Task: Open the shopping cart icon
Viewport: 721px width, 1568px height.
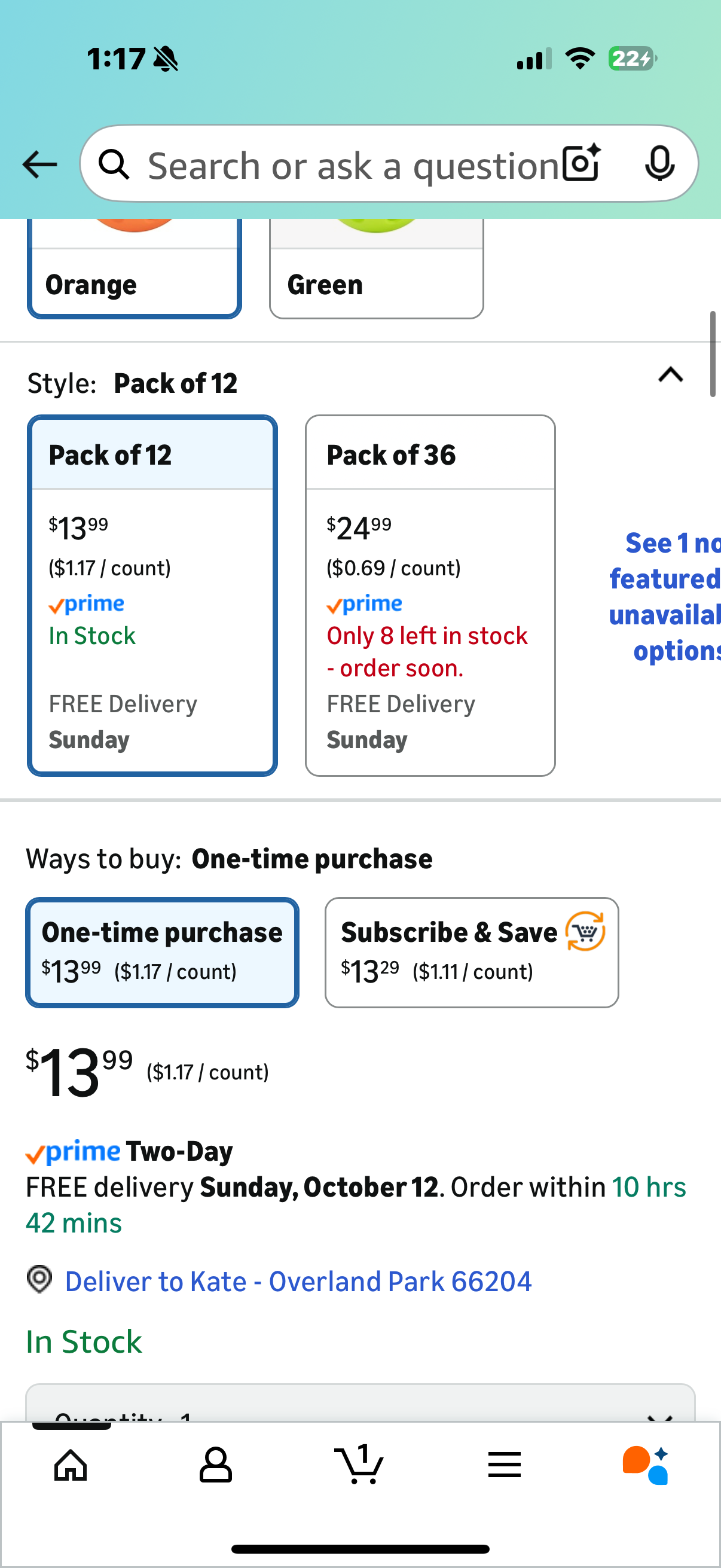Action: (x=359, y=1465)
